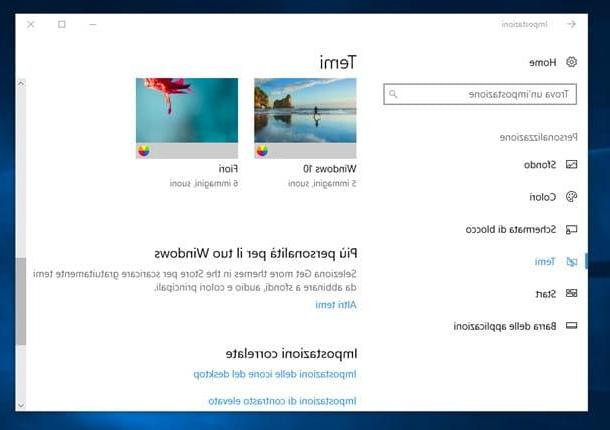Viewport: 610px width, 430px height.
Task: Click the Temi sidebar icon
Action: [x=571, y=262]
